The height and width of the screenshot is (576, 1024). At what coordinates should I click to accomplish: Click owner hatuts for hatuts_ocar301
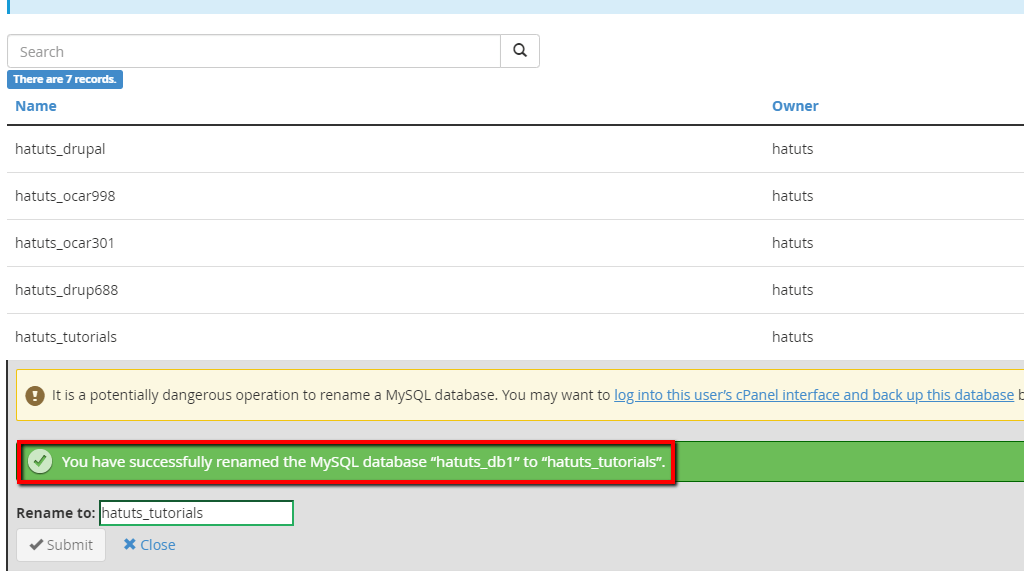click(x=792, y=243)
